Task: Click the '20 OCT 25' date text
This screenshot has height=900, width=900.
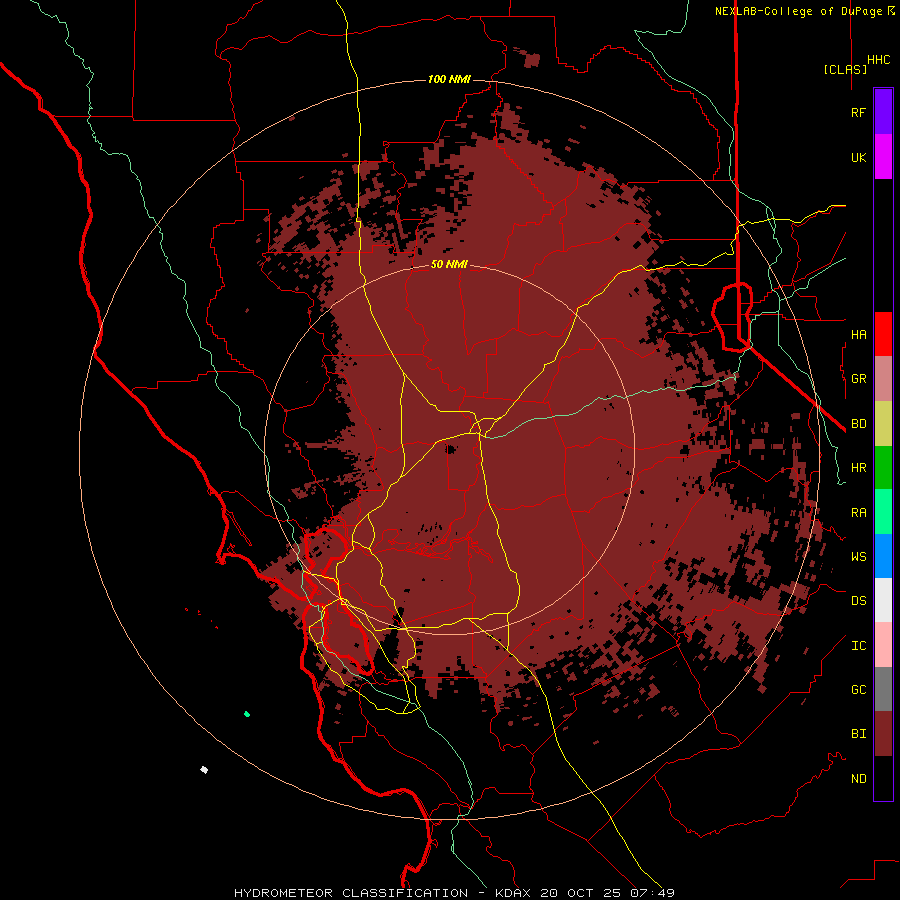Action: click(x=582, y=893)
